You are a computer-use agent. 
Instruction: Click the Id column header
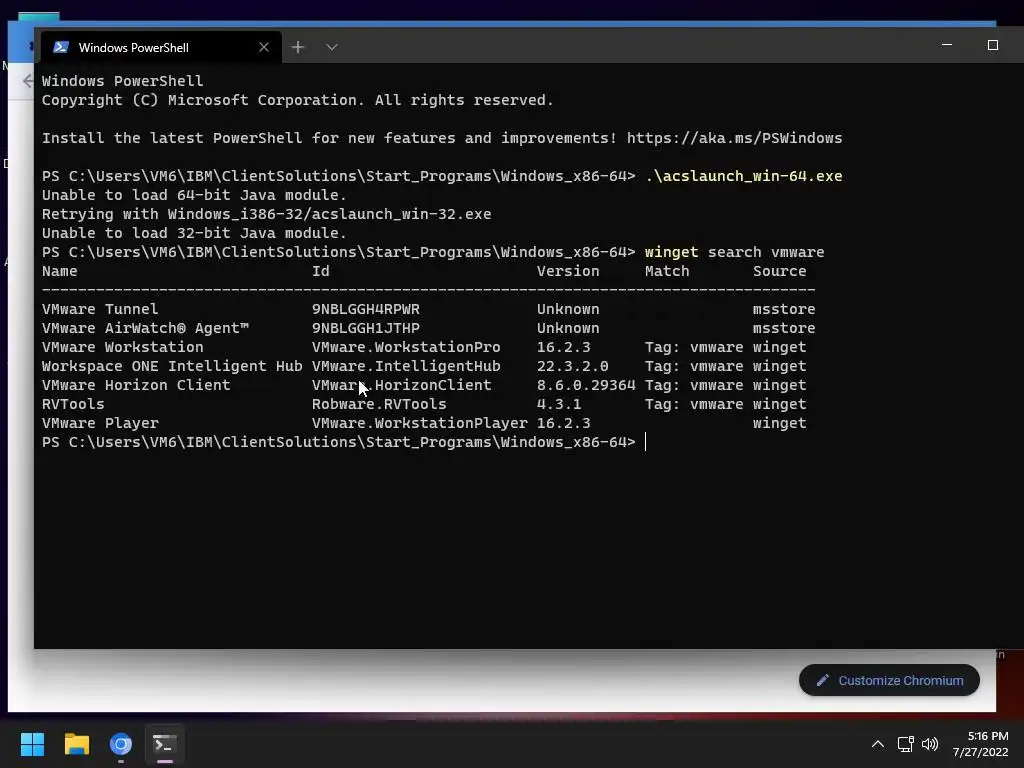point(321,271)
